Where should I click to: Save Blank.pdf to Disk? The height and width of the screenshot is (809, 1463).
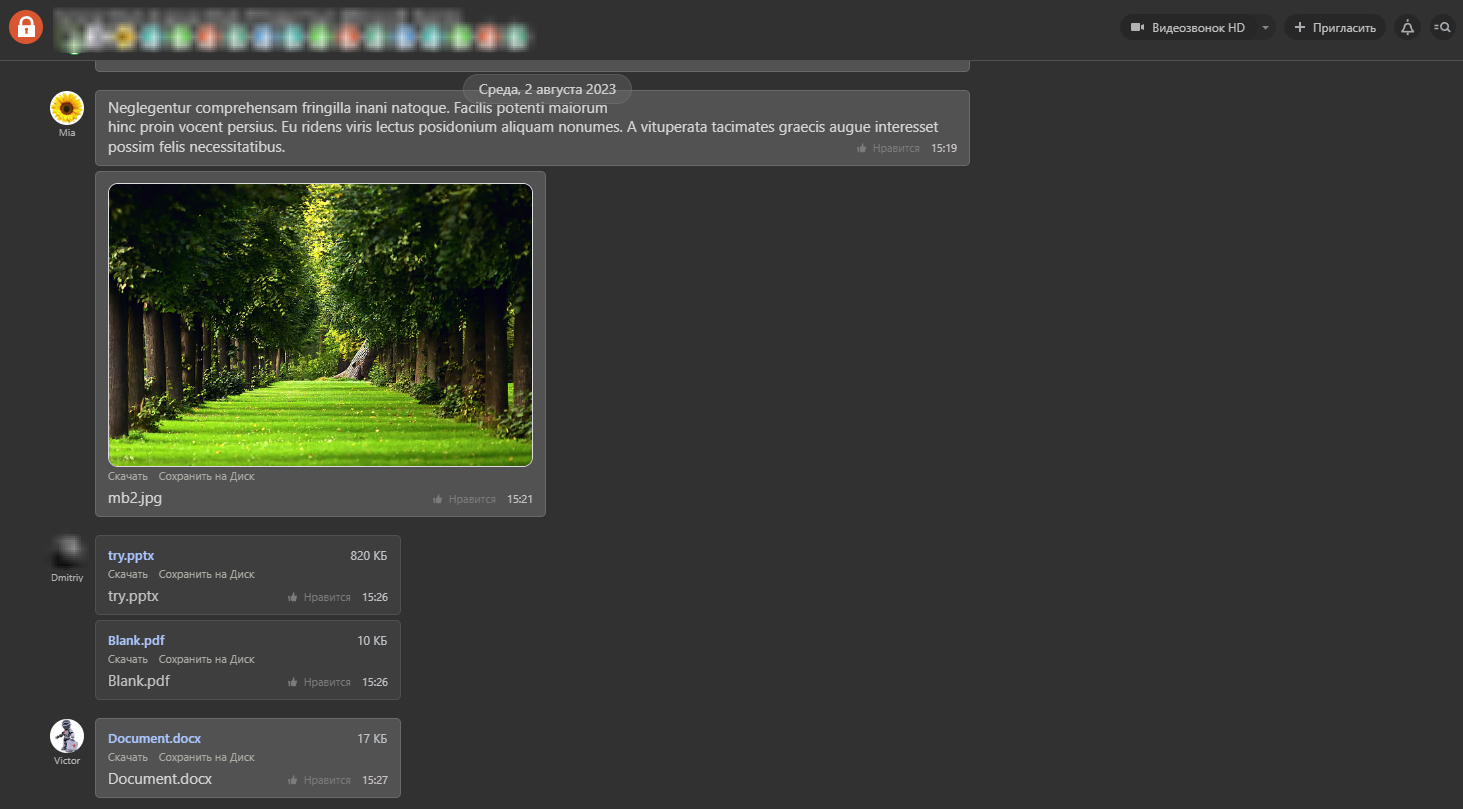click(x=206, y=660)
